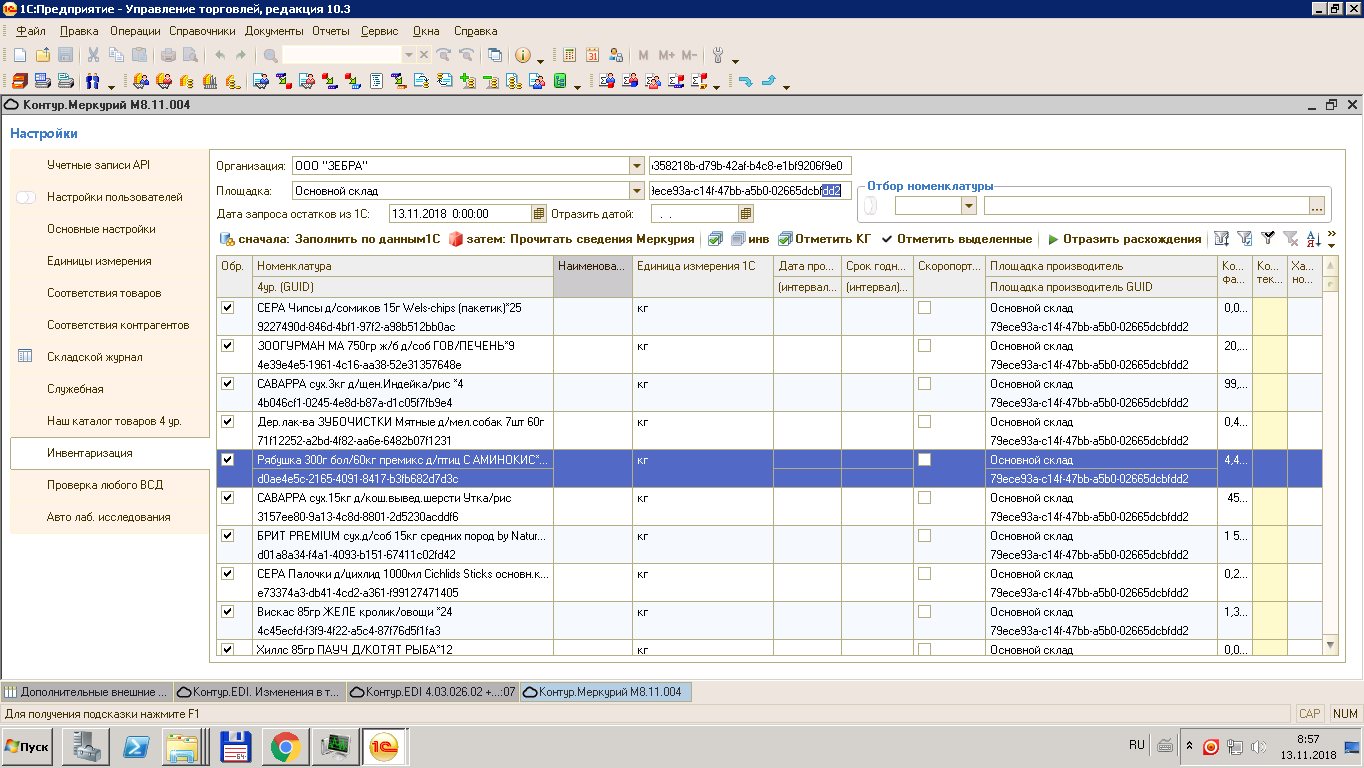The height and width of the screenshot is (768, 1364).
Task: Open the dropdown in "Отбор номенклатуры" group
Action: 968,205
